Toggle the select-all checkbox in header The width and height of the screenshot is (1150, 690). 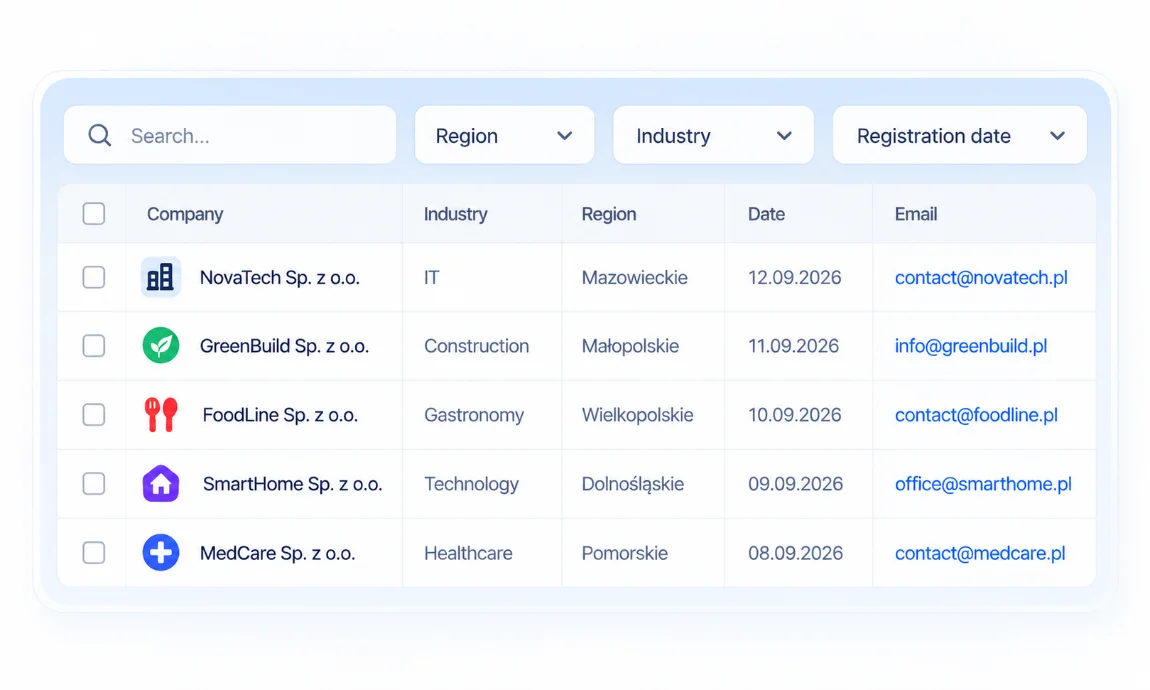(94, 213)
